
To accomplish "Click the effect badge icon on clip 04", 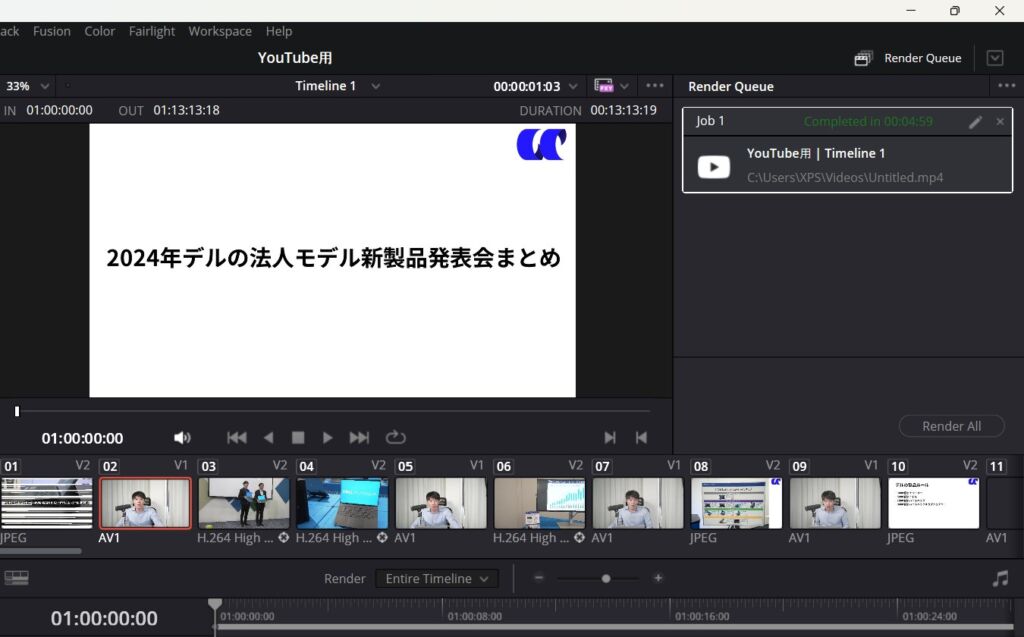I will point(382,538).
